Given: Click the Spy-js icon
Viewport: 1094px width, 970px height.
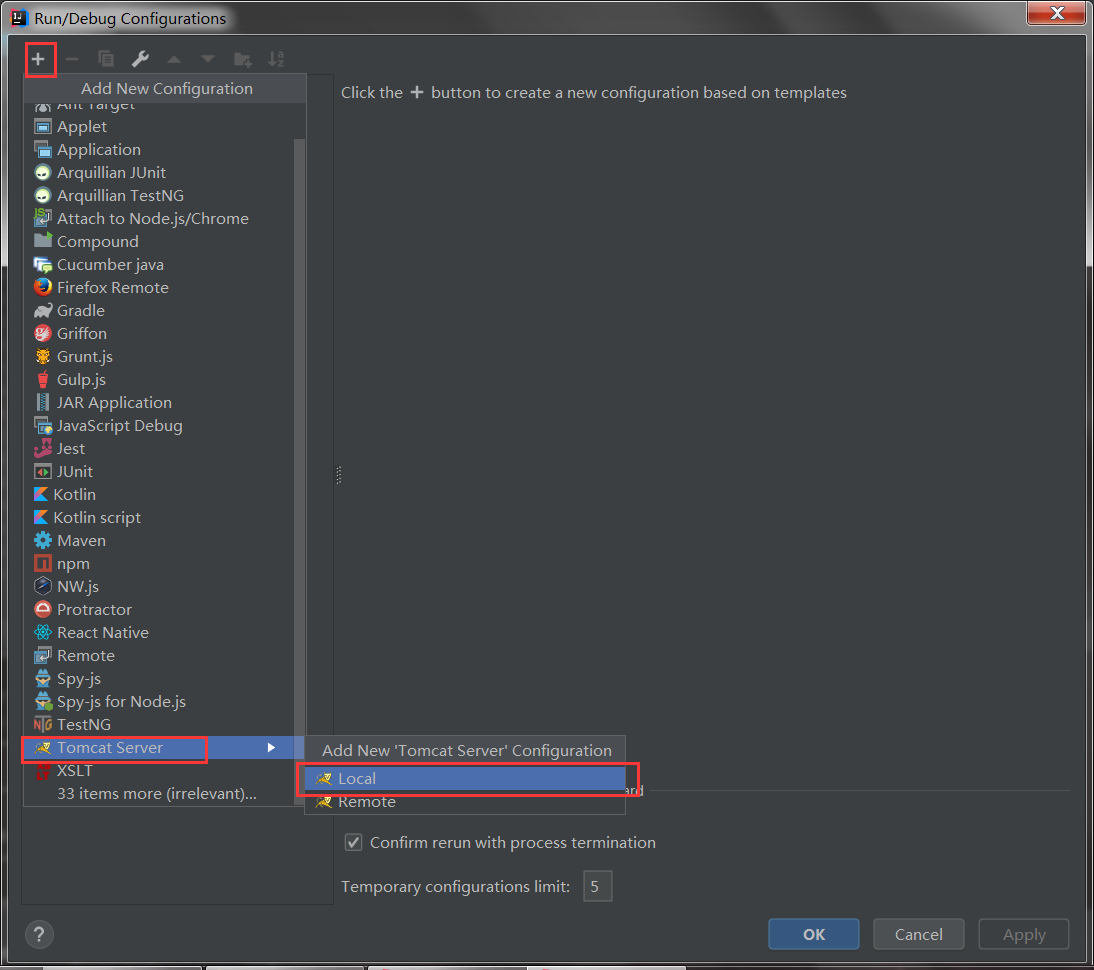Looking at the screenshot, I should [43, 679].
